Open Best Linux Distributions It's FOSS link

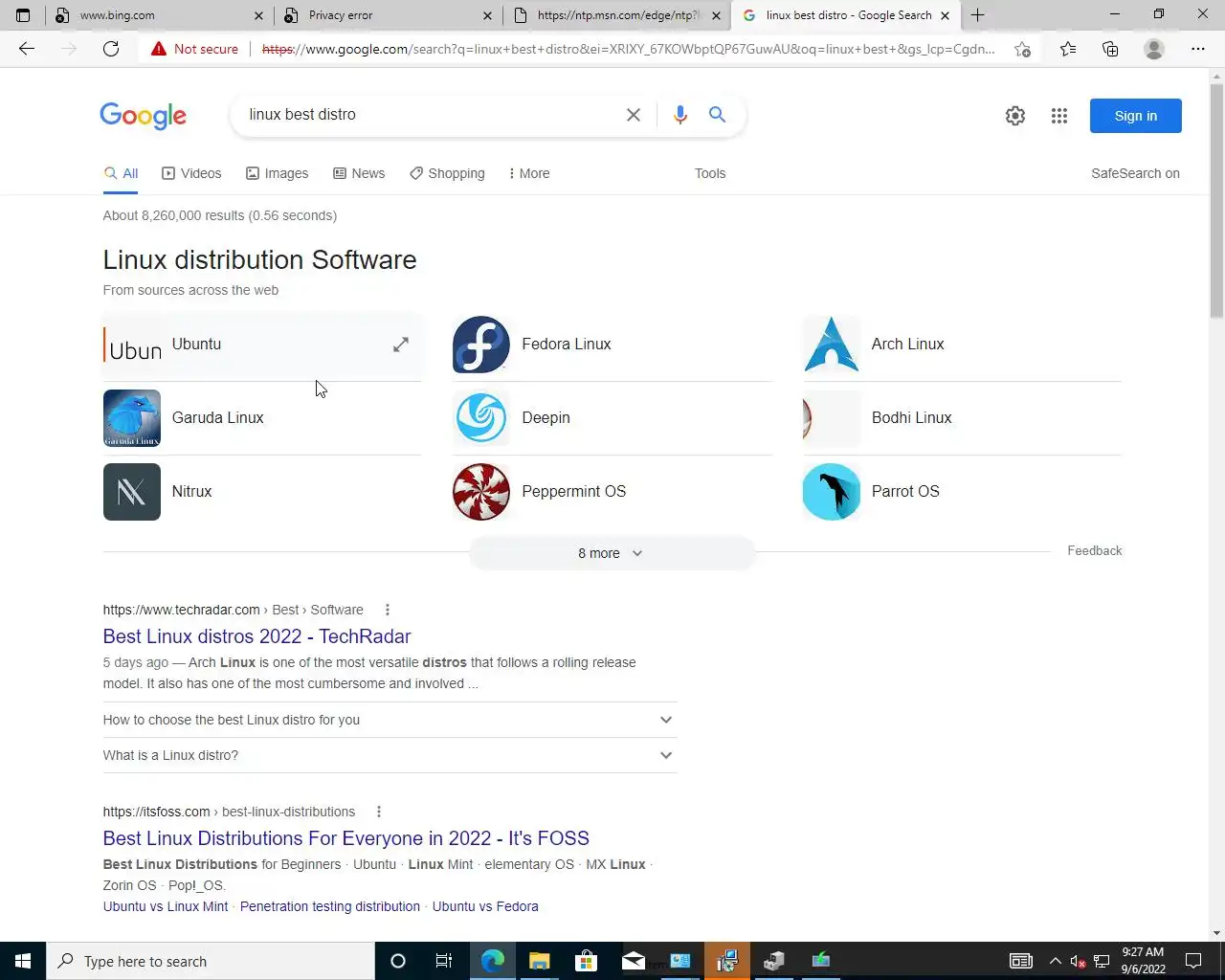pyautogui.click(x=346, y=838)
